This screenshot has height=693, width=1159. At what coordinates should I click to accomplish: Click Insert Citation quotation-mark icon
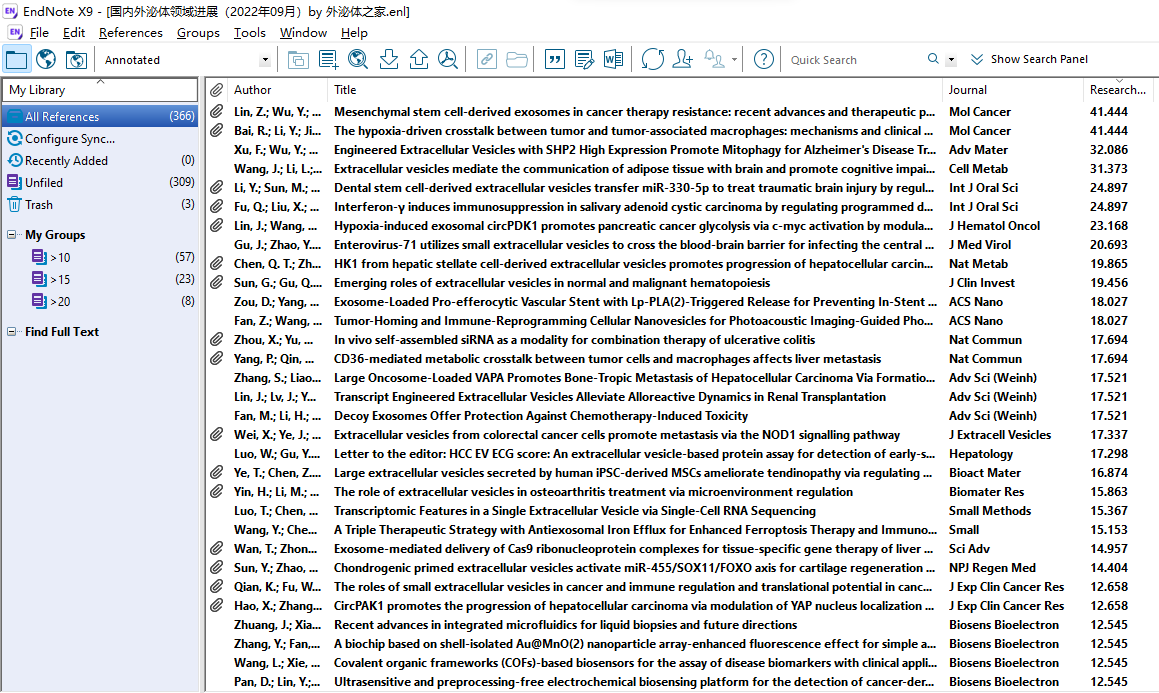(x=554, y=59)
